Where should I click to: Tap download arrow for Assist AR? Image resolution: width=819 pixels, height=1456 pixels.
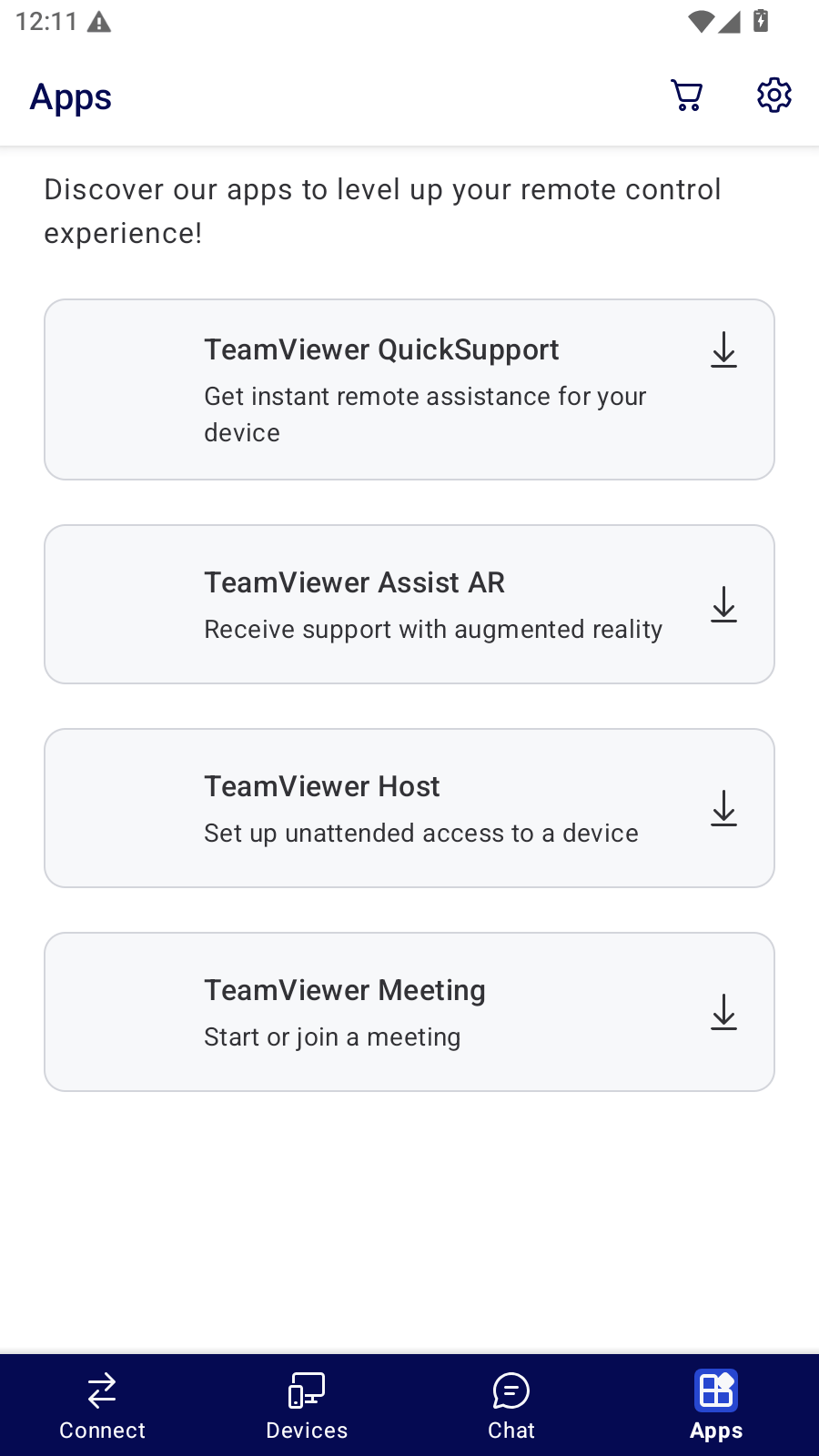pyautogui.click(x=723, y=604)
